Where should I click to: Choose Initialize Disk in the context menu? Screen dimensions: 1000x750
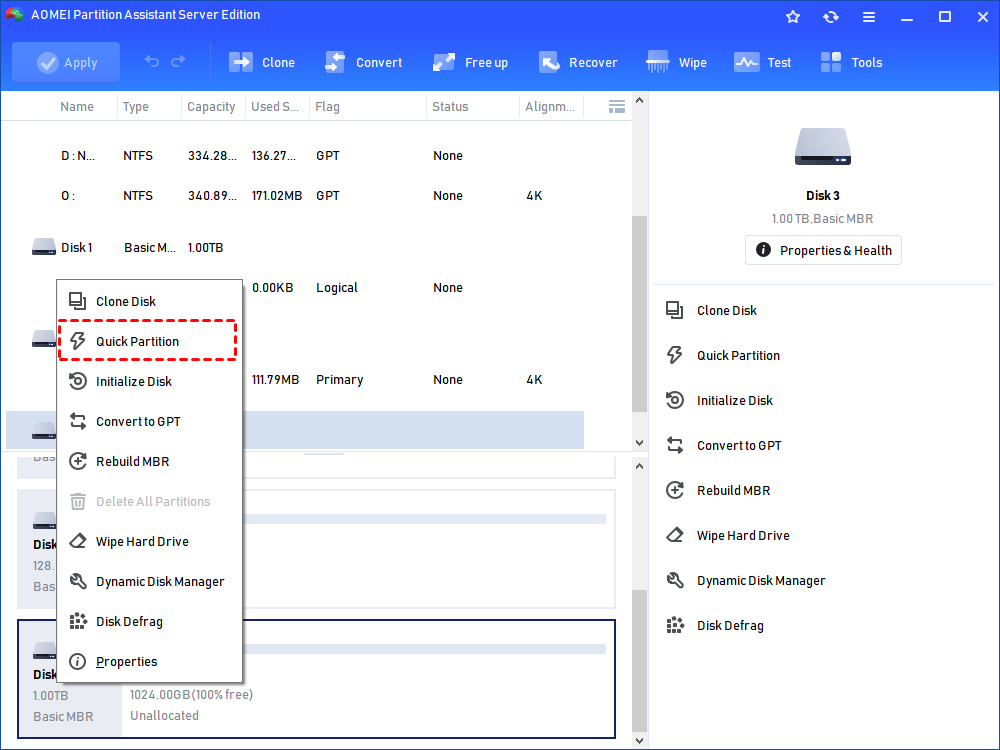pos(149,381)
